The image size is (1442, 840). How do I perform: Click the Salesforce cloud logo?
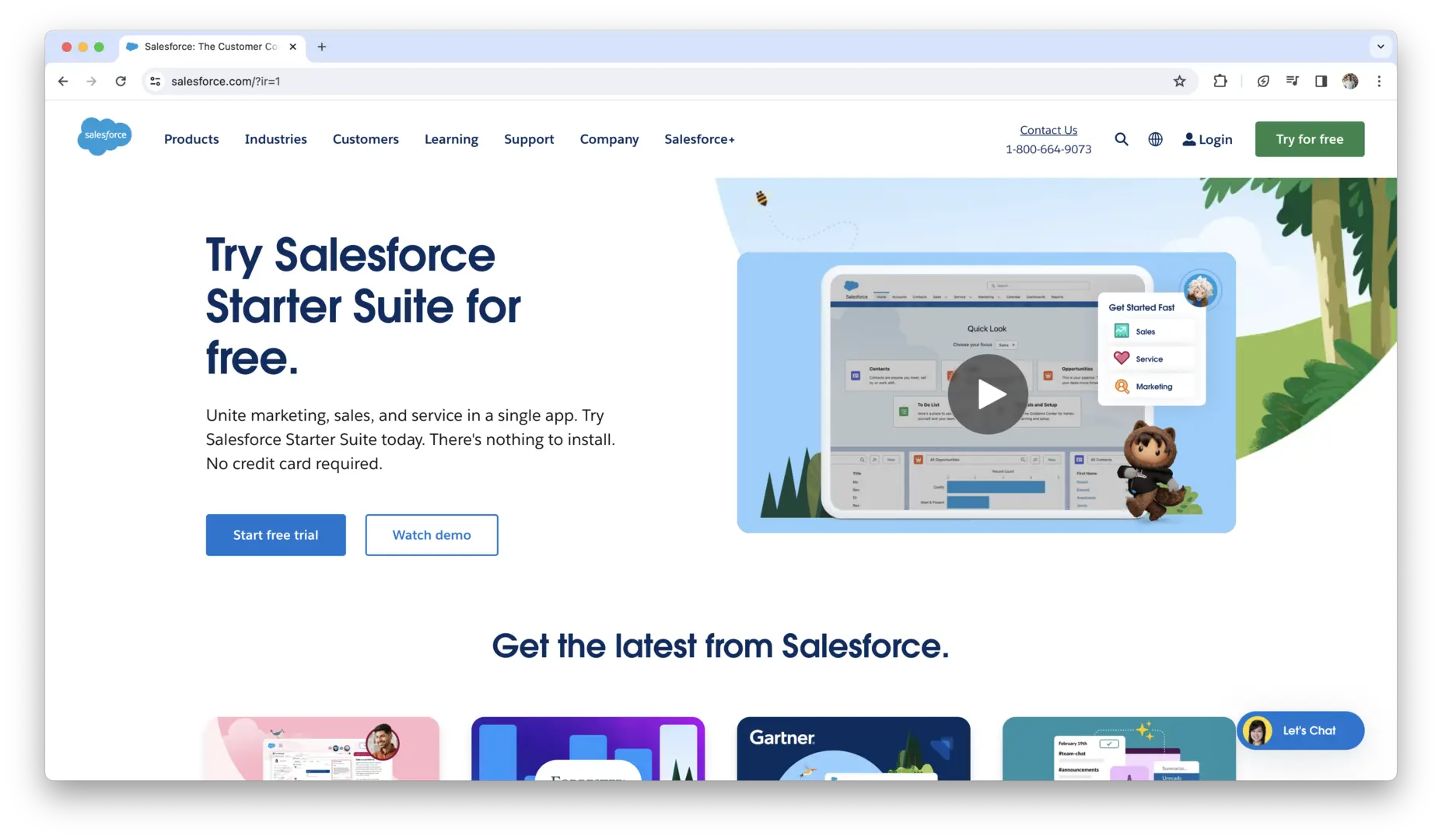click(x=104, y=136)
